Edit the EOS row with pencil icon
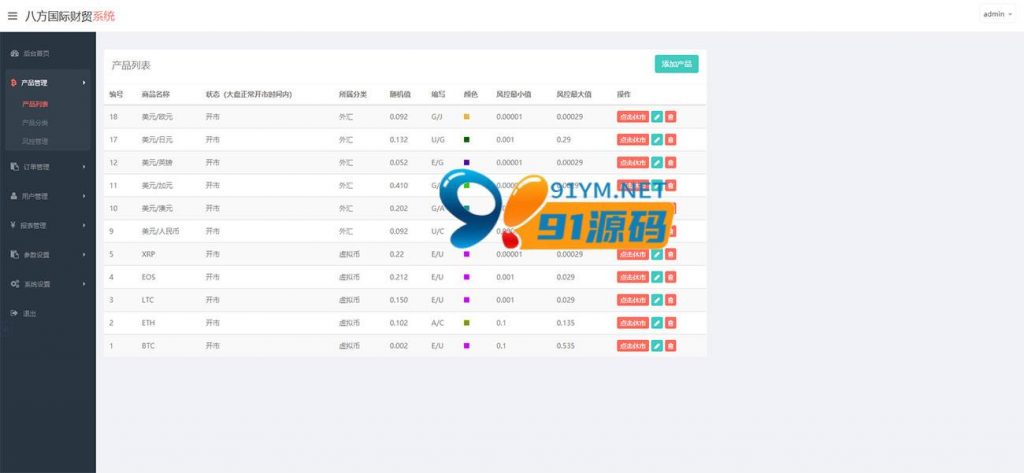The width and height of the screenshot is (1024, 473). click(657, 277)
